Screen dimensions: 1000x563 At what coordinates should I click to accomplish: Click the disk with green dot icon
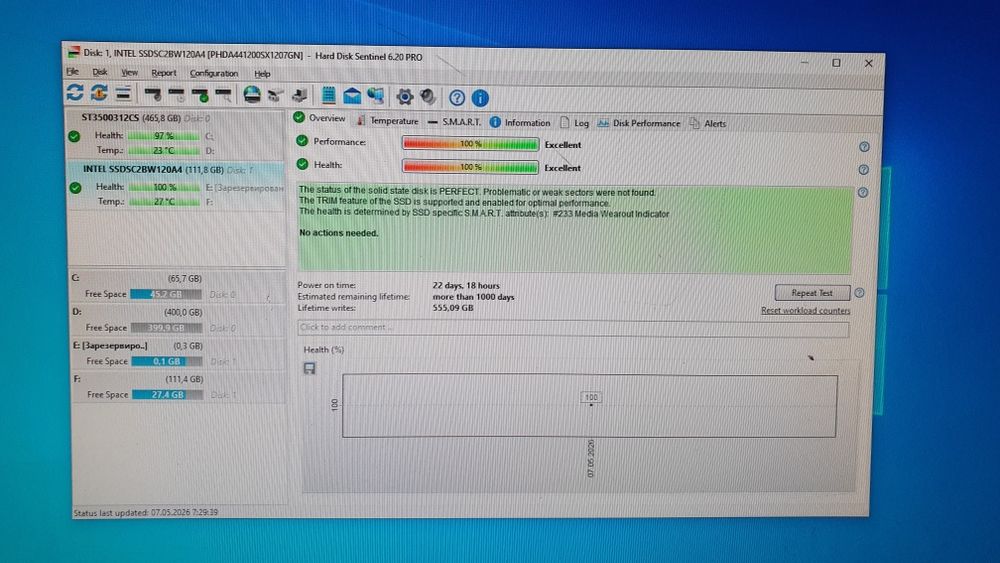click(200, 96)
